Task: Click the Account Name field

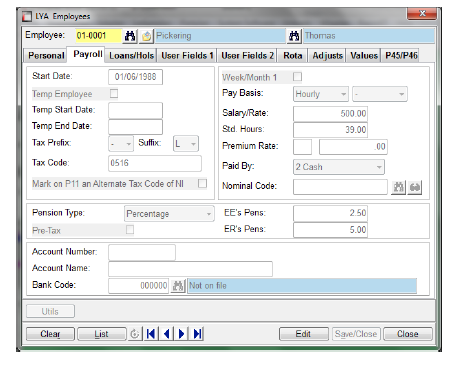Action: 190,269
